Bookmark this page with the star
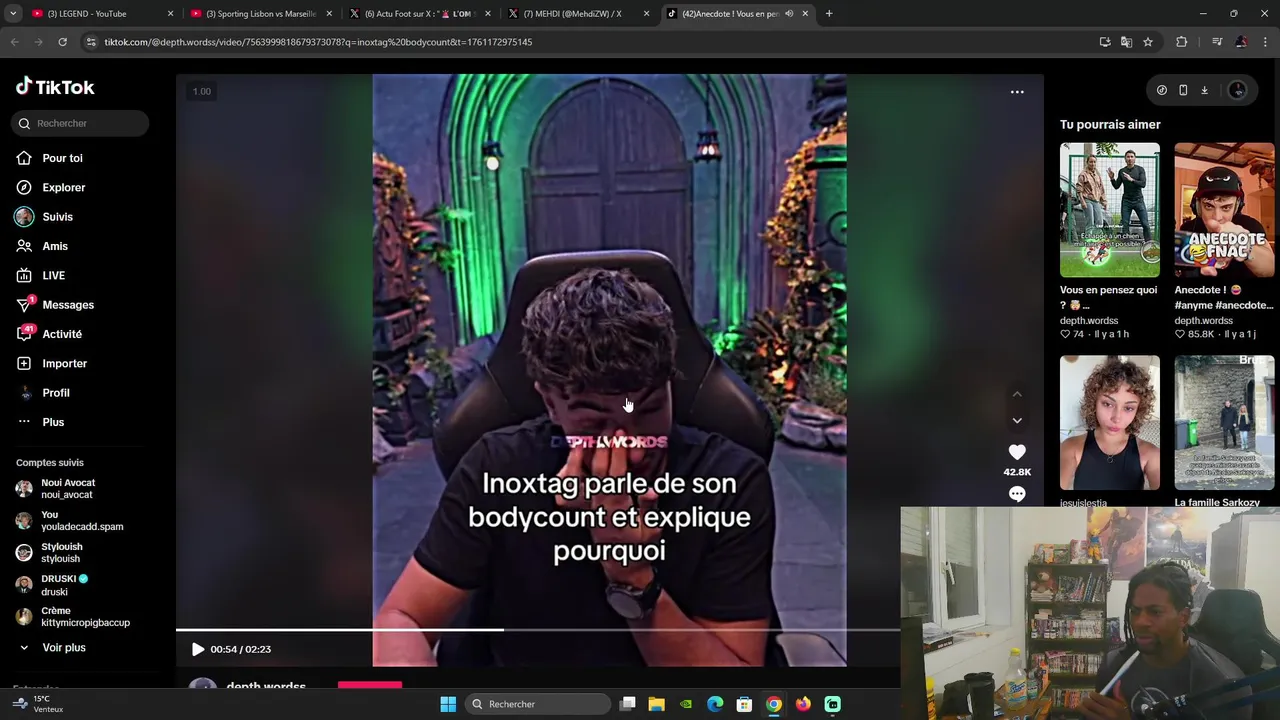Screen dimensions: 1280x720 [1148, 42]
